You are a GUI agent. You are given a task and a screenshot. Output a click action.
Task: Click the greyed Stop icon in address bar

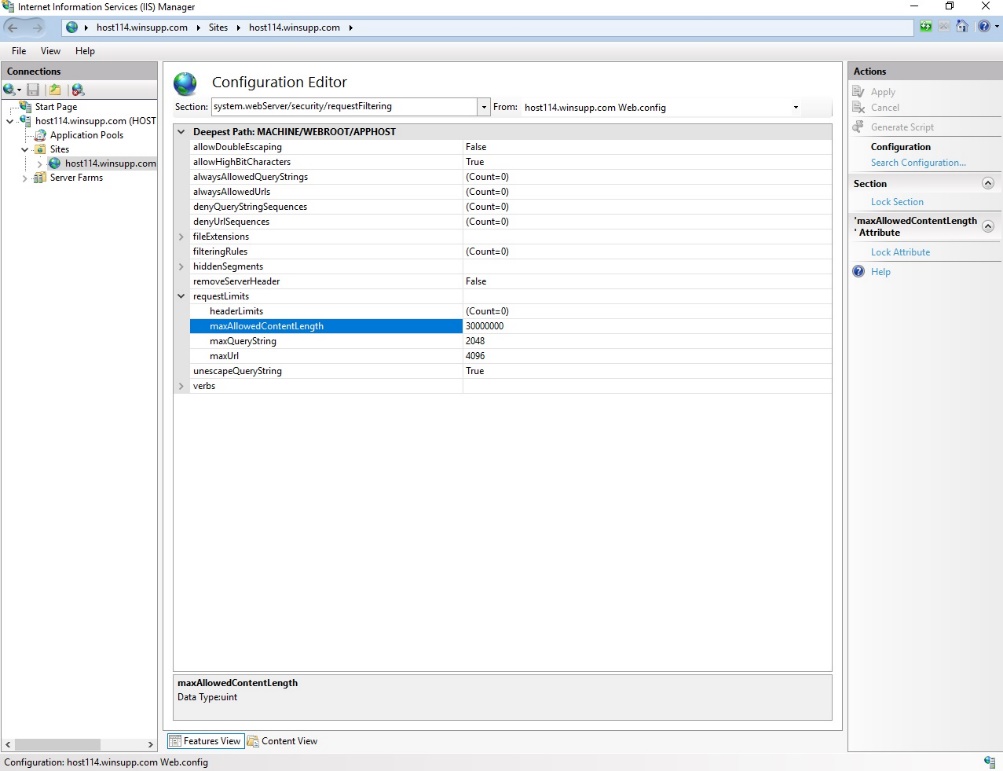point(944,26)
